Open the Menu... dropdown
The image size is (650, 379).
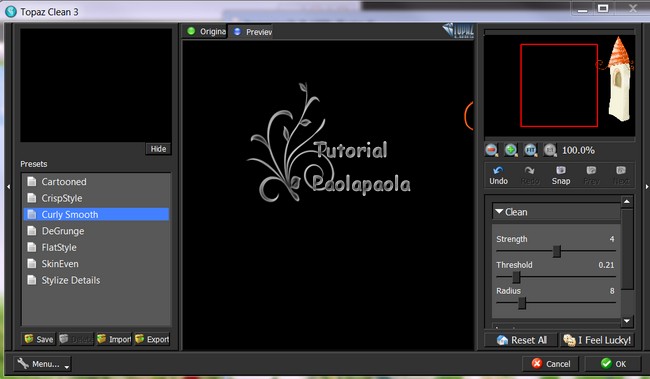(x=43, y=364)
